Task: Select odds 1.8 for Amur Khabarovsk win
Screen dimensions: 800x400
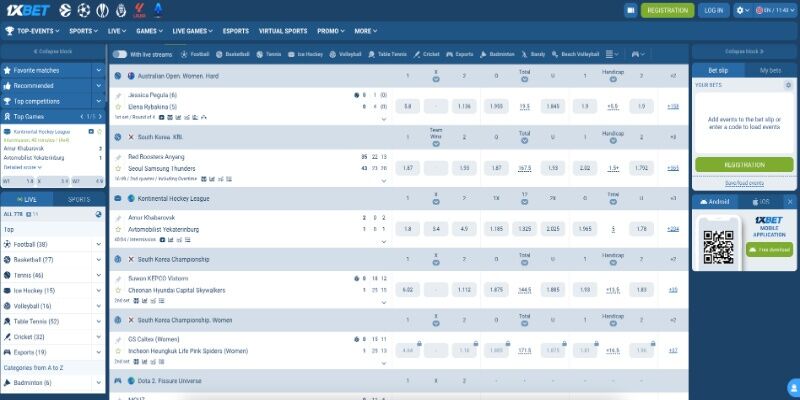Action: 408,229
